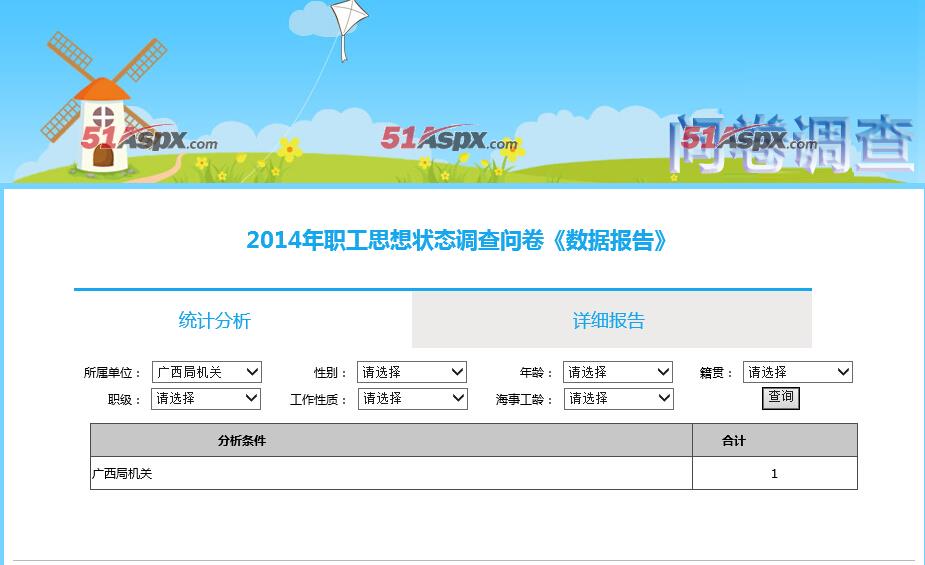Image resolution: width=925 pixels, height=565 pixels.
Task: Open the 详细报告 tab
Action: pos(609,320)
